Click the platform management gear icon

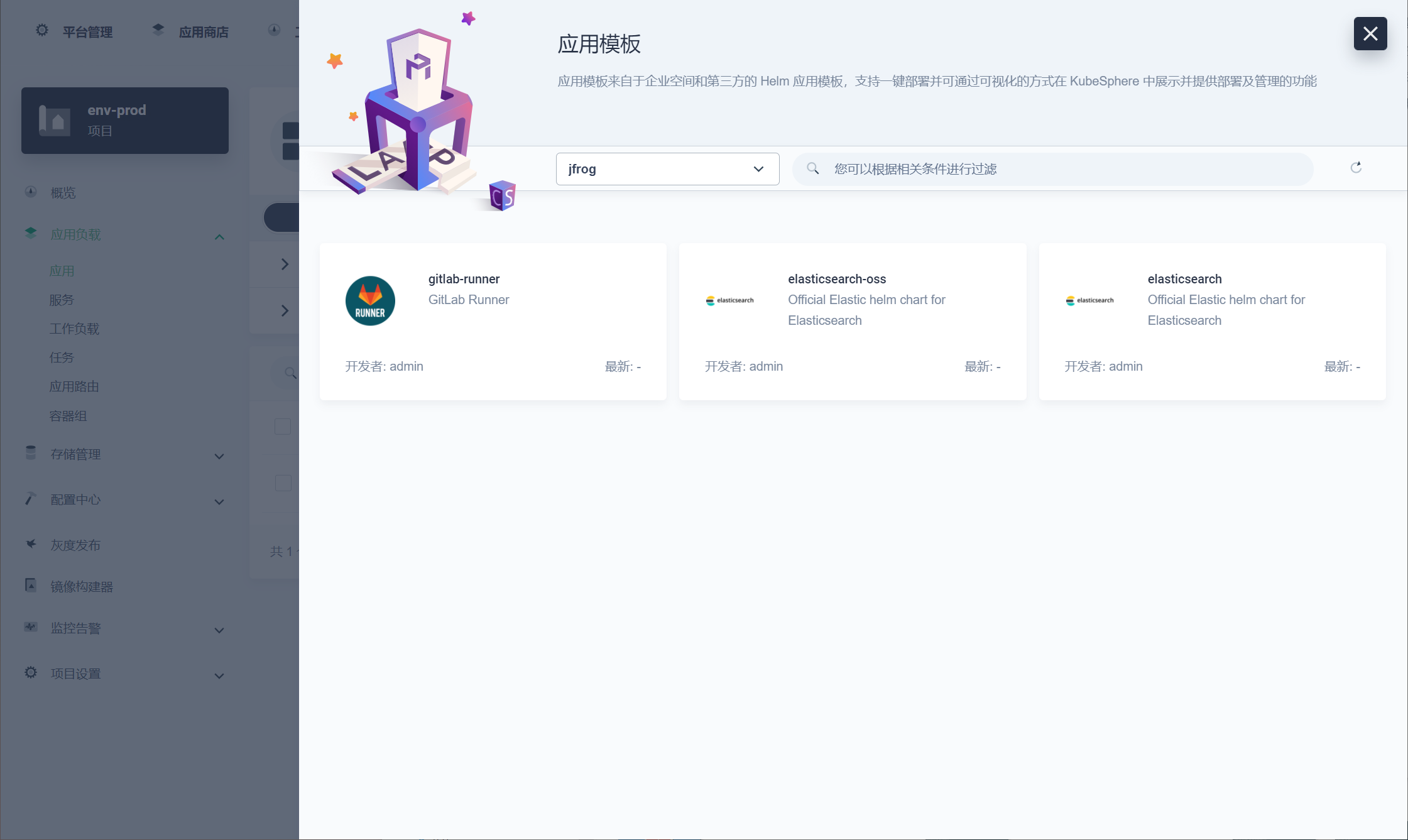[x=42, y=30]
